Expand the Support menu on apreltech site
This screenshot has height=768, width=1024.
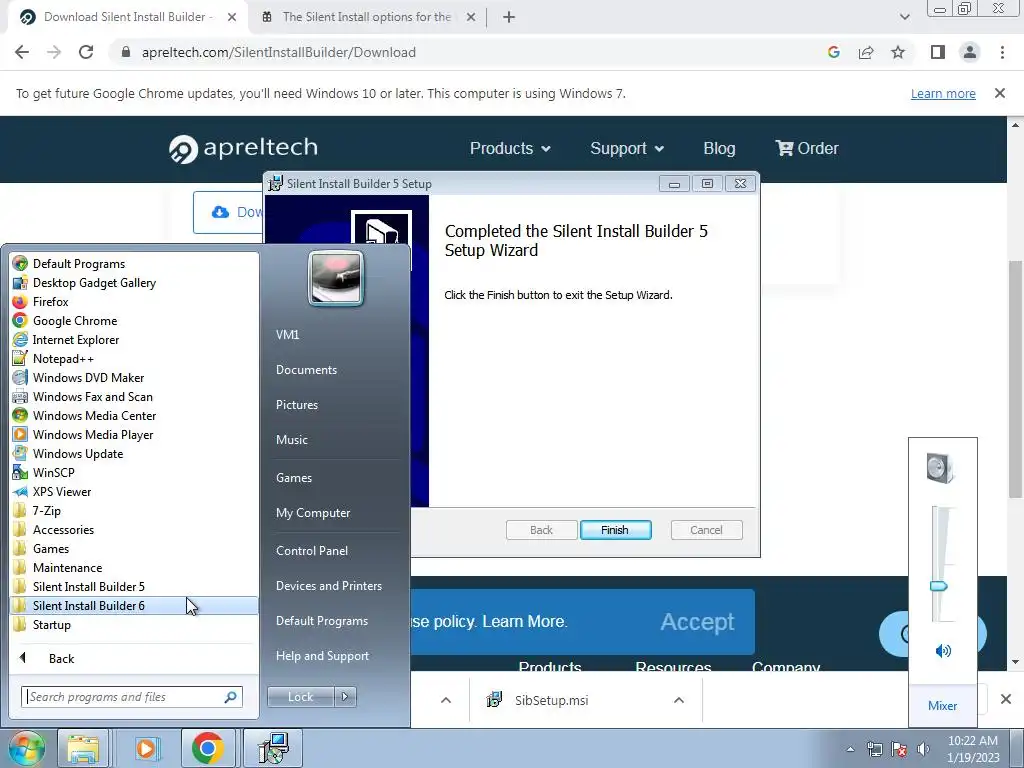click(x=627, y=148)
